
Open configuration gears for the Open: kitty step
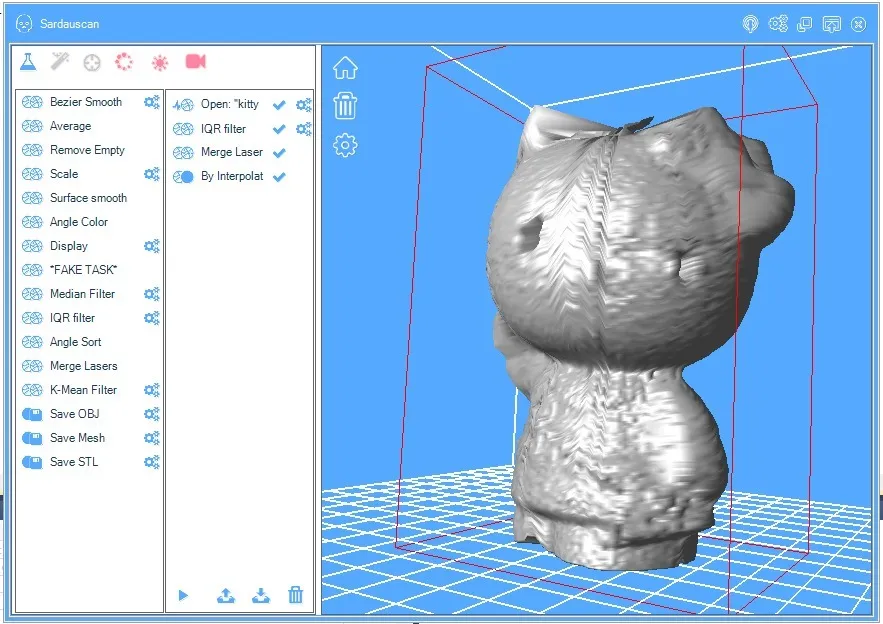(303, 104)
